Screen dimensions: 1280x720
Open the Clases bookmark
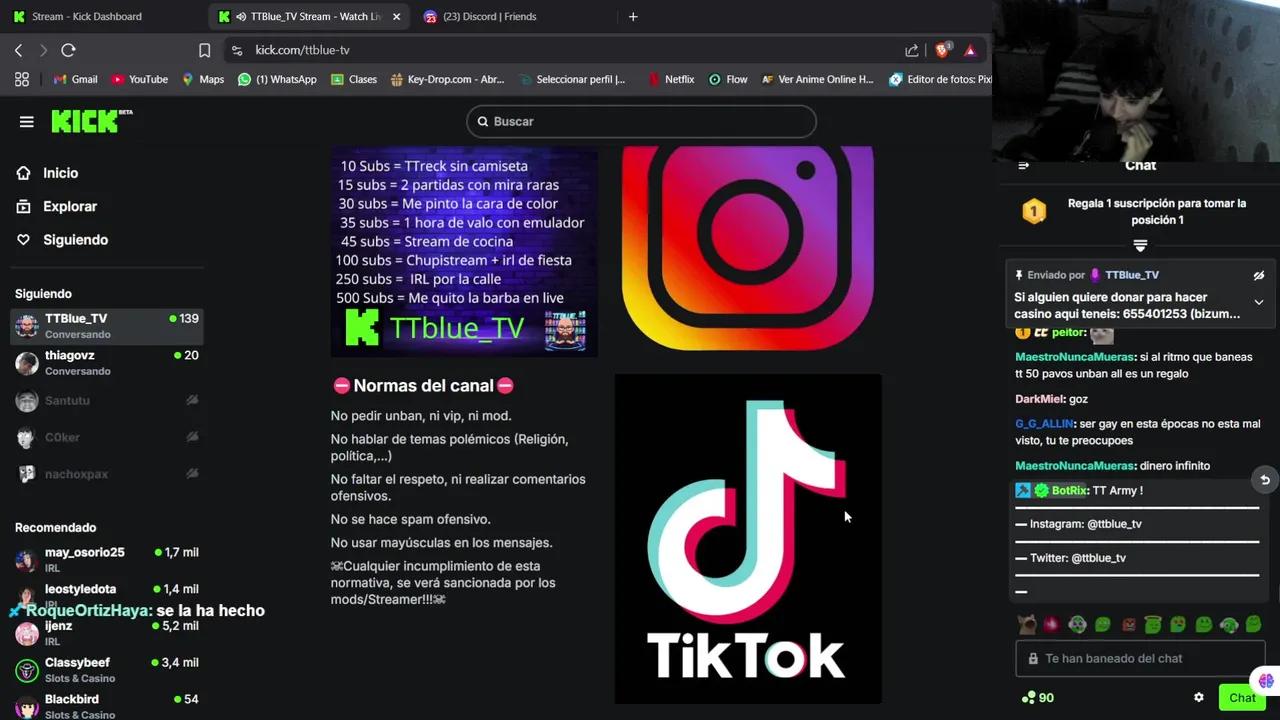tap(353, 79)
